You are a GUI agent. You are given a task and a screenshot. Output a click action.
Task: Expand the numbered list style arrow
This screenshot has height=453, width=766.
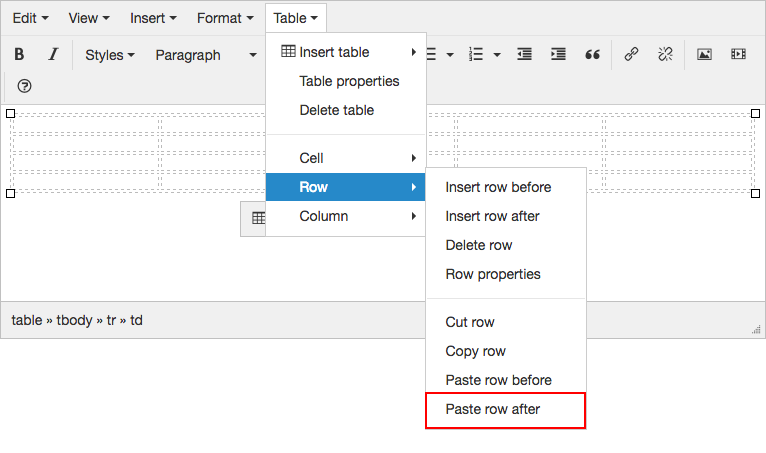point(497,55)
